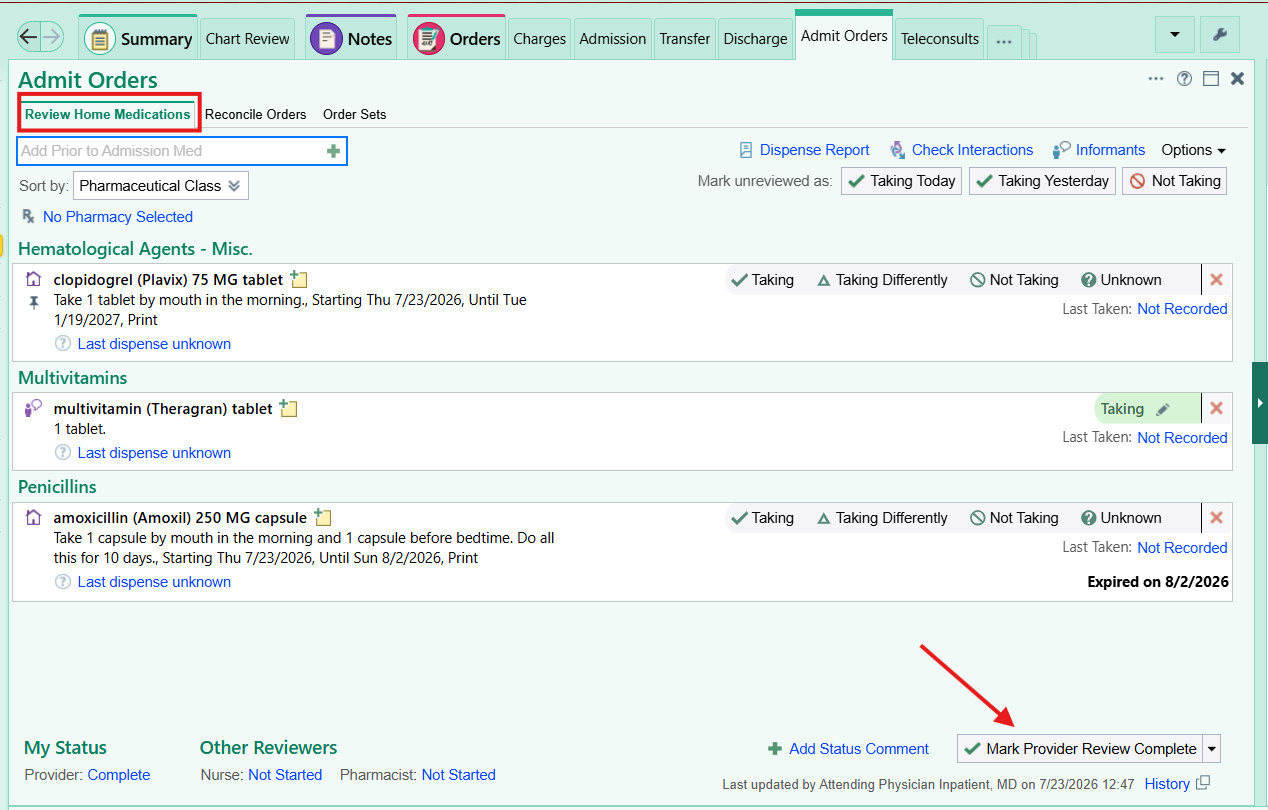Click Mark Provider Review Complete button

pos(1080,748)
